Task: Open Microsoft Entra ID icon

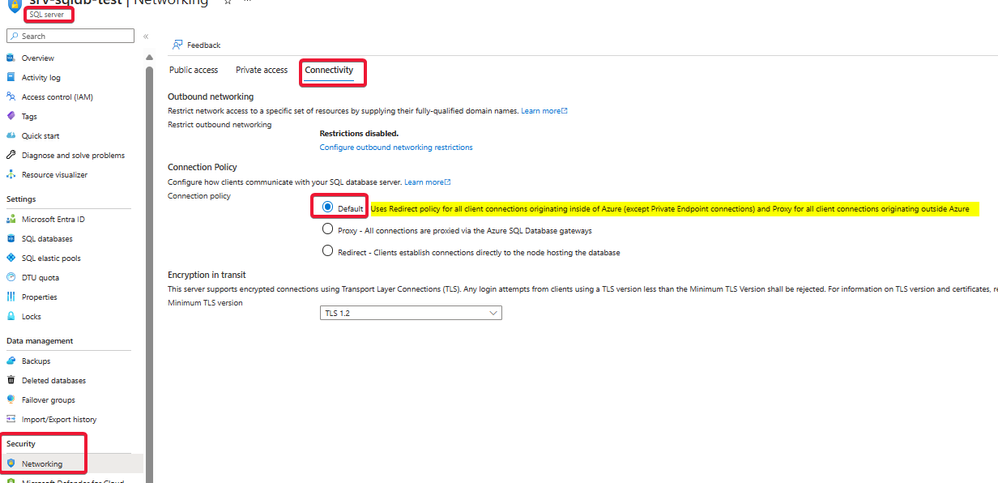Action: (10, 220)
